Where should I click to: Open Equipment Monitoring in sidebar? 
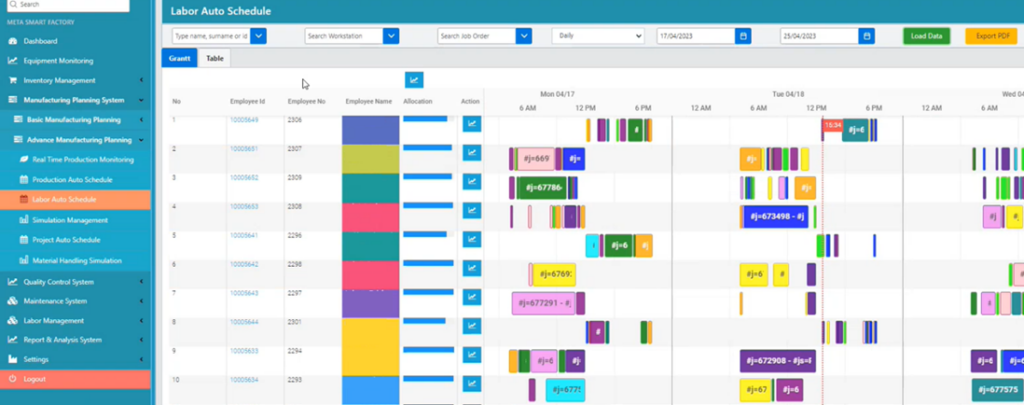point(59,60)
